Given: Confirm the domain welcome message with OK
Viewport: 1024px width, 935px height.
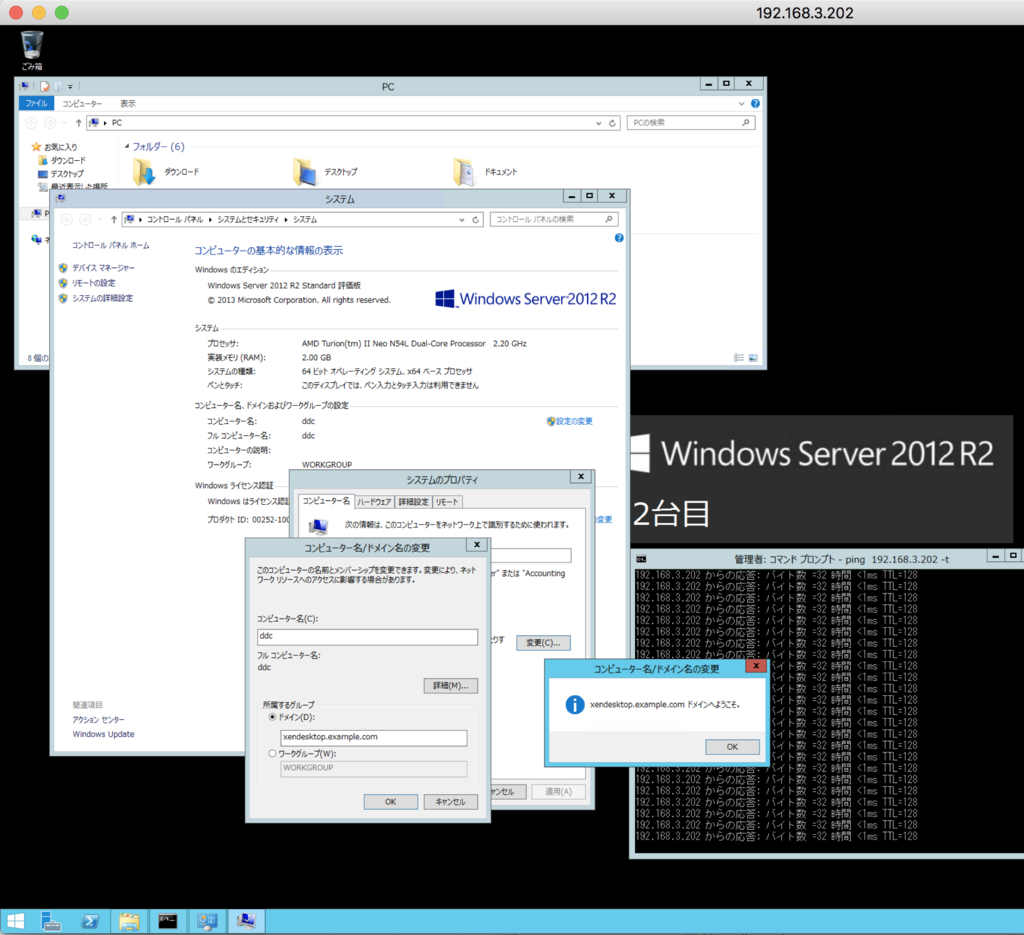Looking at the screenshot, I should (732, 746).
